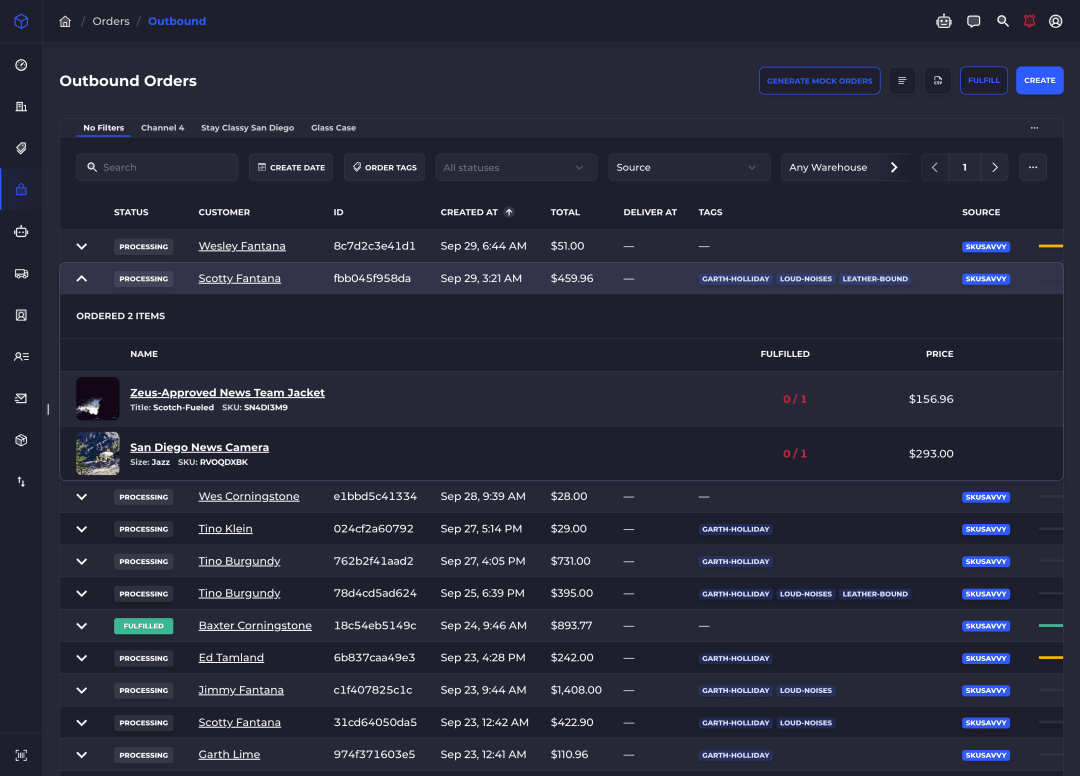Viewport: 1080px width, 776px height.
Task: Click the yellow progress bar on Wesley row
Action: [x=1050, y=247]
